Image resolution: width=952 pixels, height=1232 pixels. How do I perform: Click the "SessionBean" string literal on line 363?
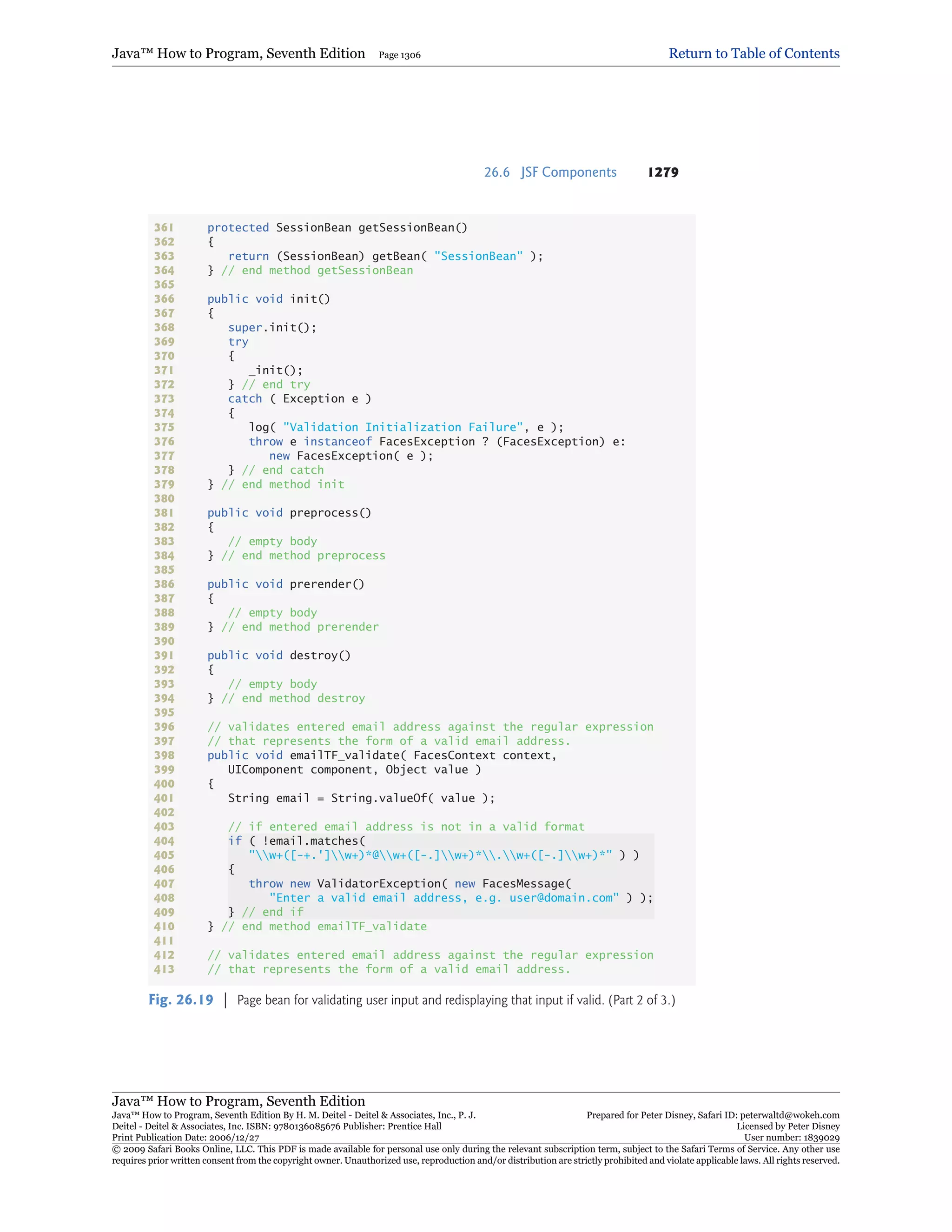(478, 256)
